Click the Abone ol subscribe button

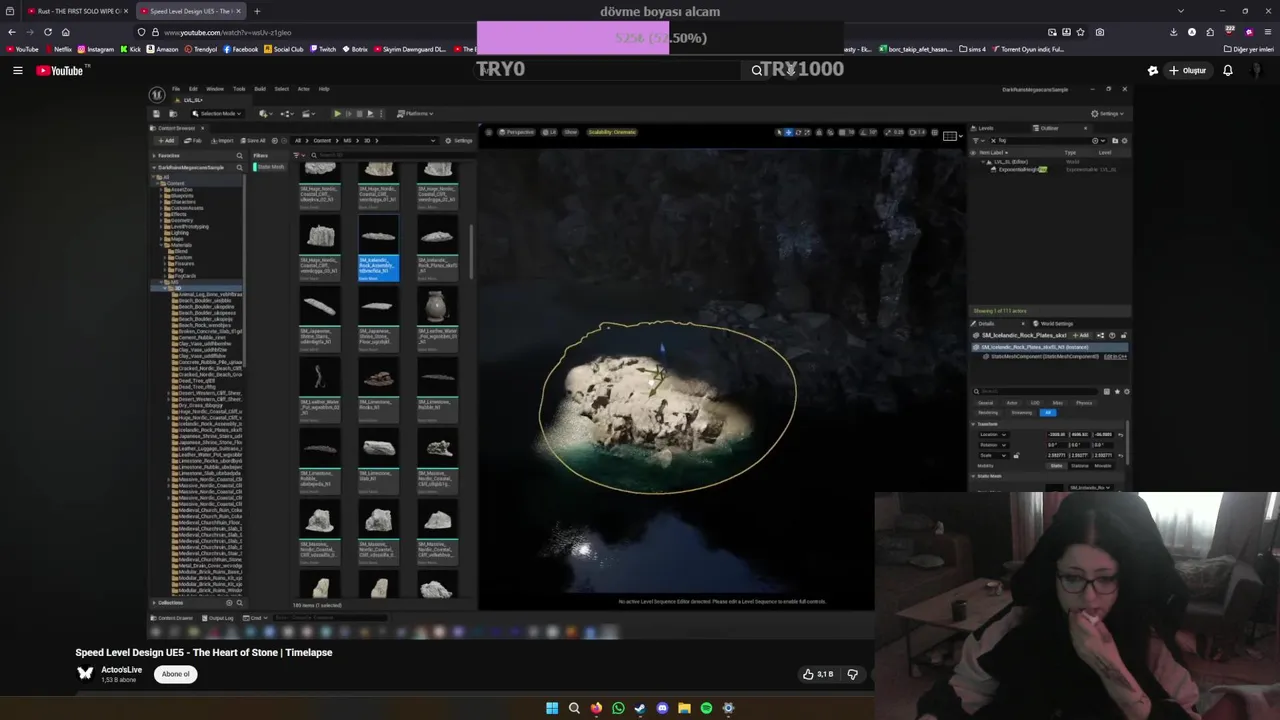(176, 674)
